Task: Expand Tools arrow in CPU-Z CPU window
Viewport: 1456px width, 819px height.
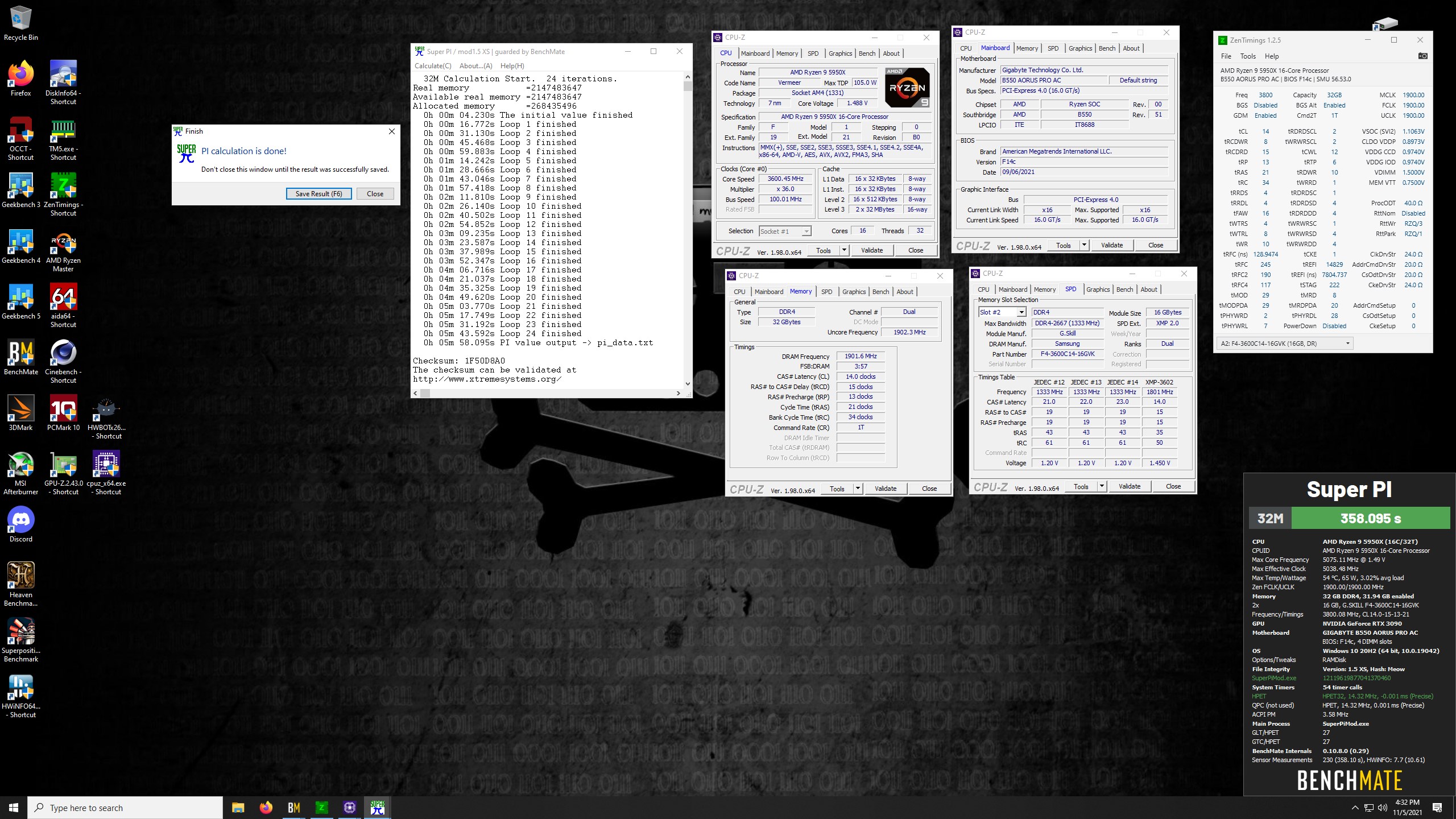Action: 844,250
